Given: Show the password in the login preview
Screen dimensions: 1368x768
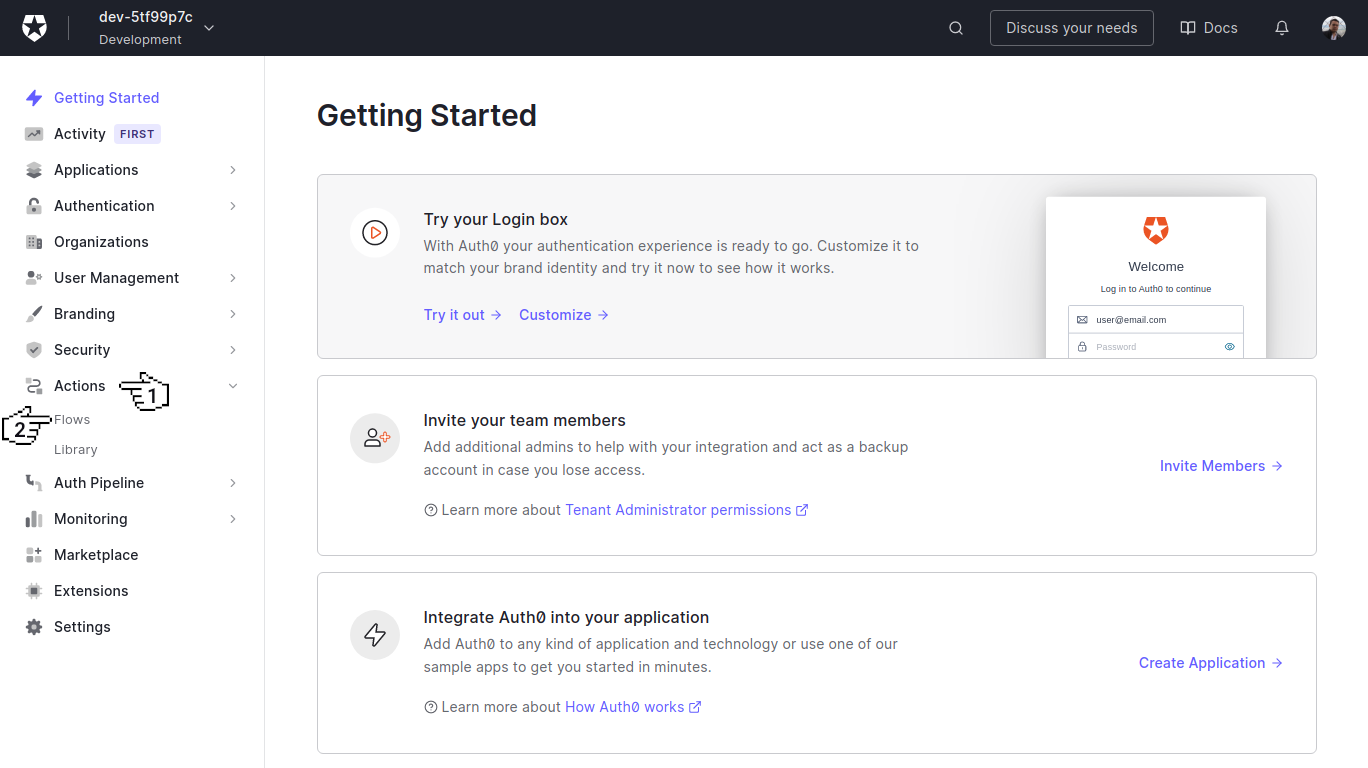Looking at the screenshot, I should (x=1230, y=345).
